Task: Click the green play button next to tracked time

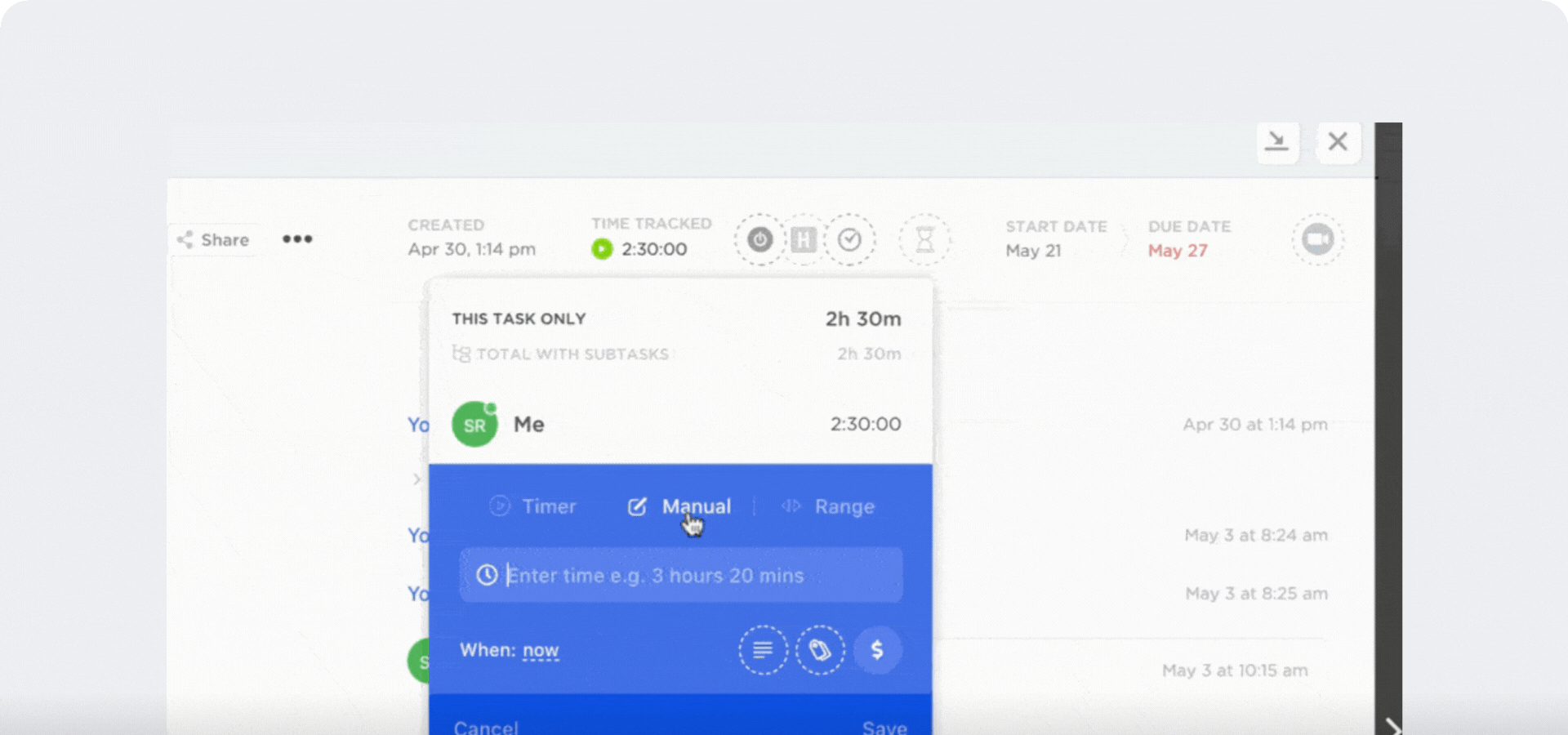Action: click(601, 249)
